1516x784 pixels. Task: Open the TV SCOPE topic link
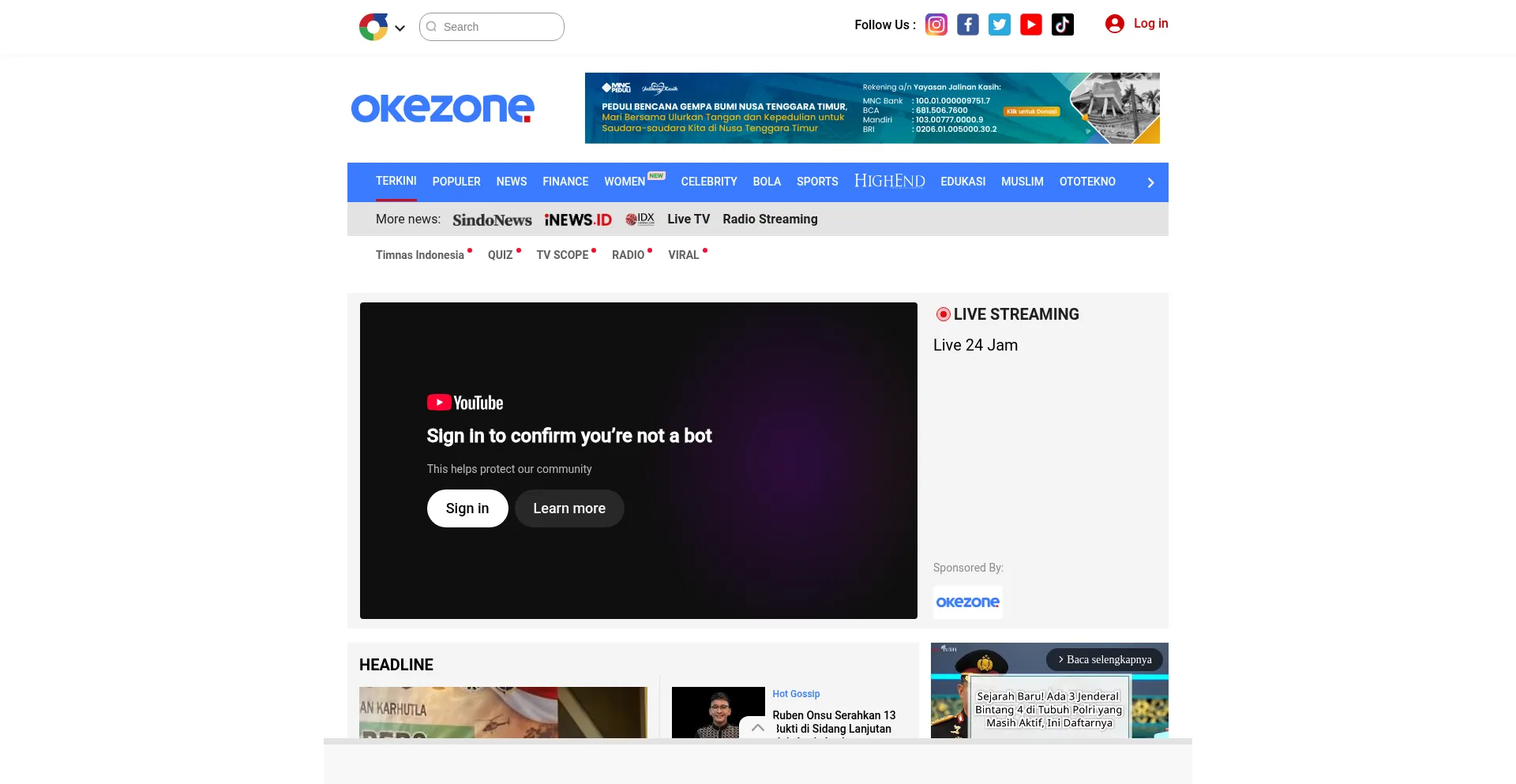563,255
